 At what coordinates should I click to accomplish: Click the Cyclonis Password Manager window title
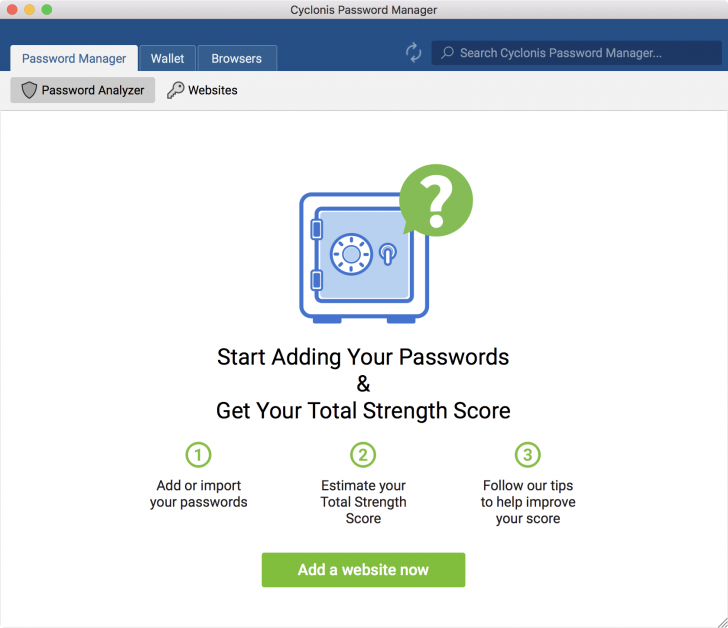[x=364, y=10]
